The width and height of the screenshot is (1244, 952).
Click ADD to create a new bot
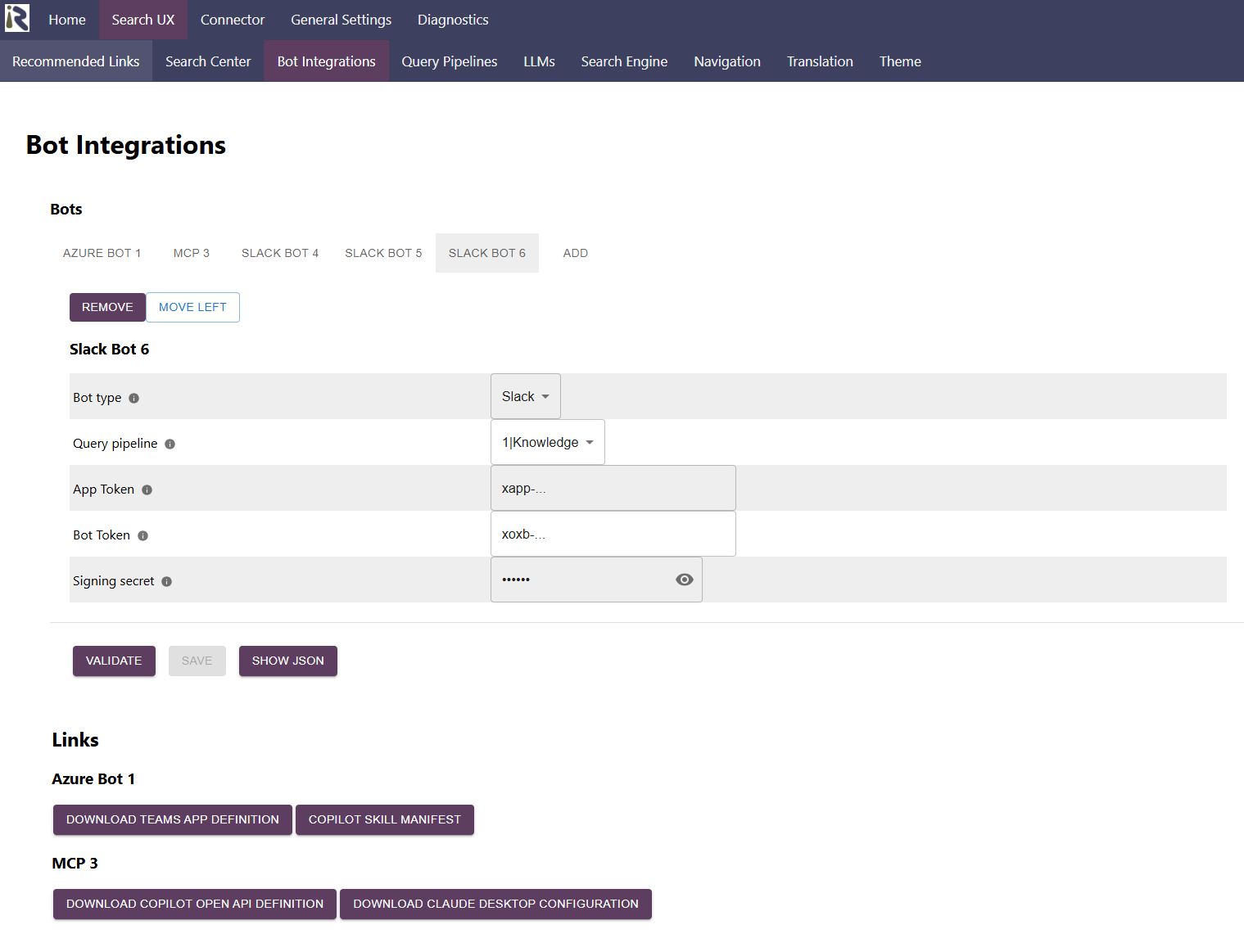pyautogui.click(x=575, y=253)
